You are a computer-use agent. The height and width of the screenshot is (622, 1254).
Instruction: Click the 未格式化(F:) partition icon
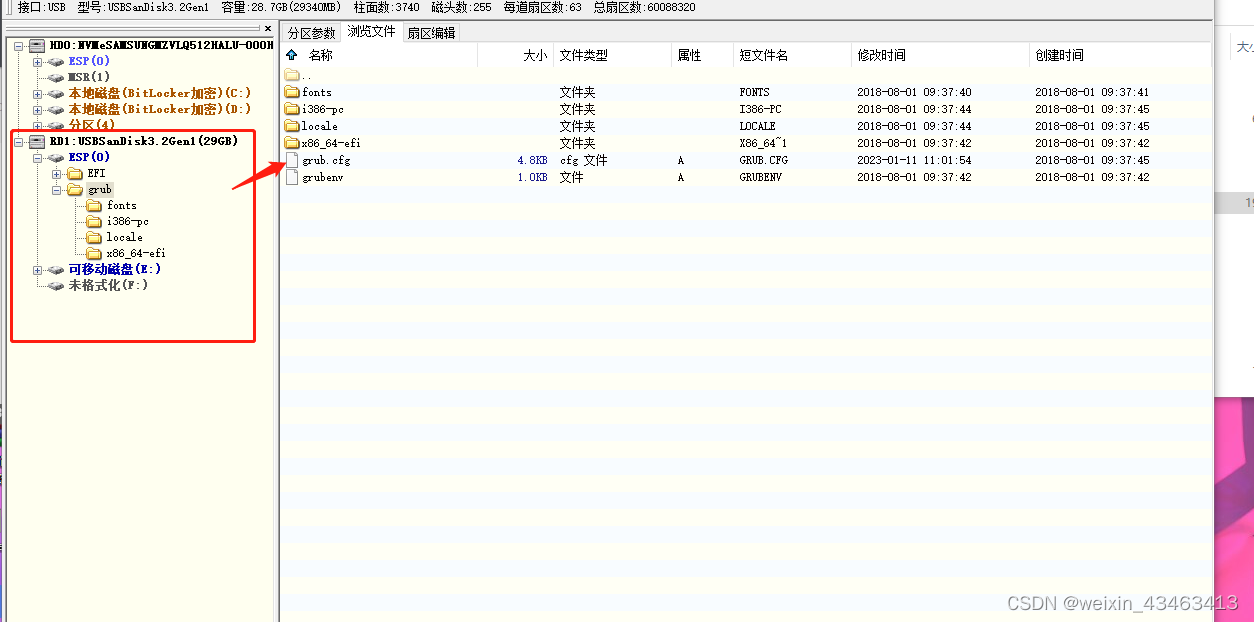tap(56, 285)
